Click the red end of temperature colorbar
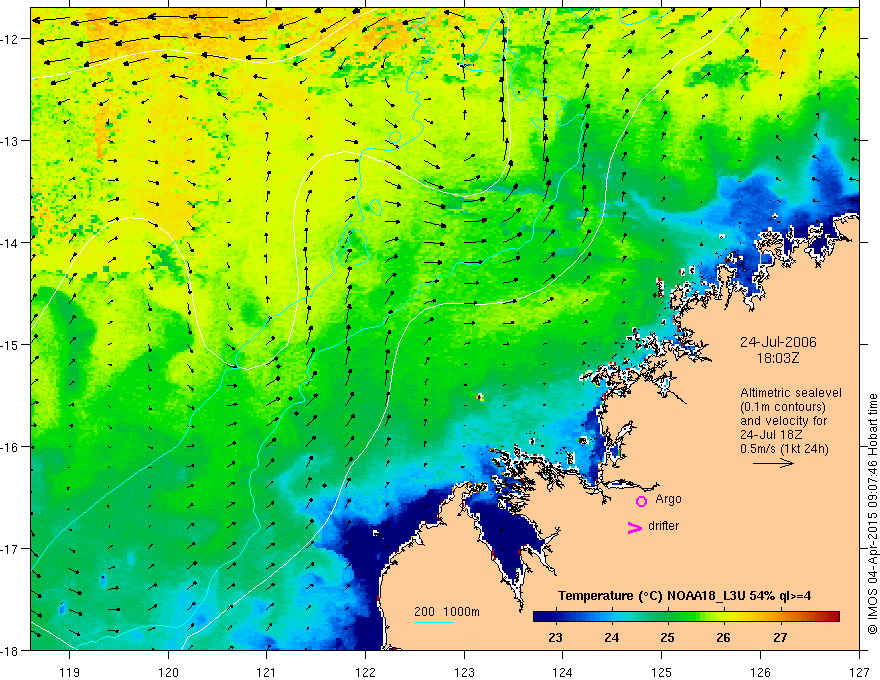Image resolution: width=880 pixels, height=680 pixels. point(833,617)
